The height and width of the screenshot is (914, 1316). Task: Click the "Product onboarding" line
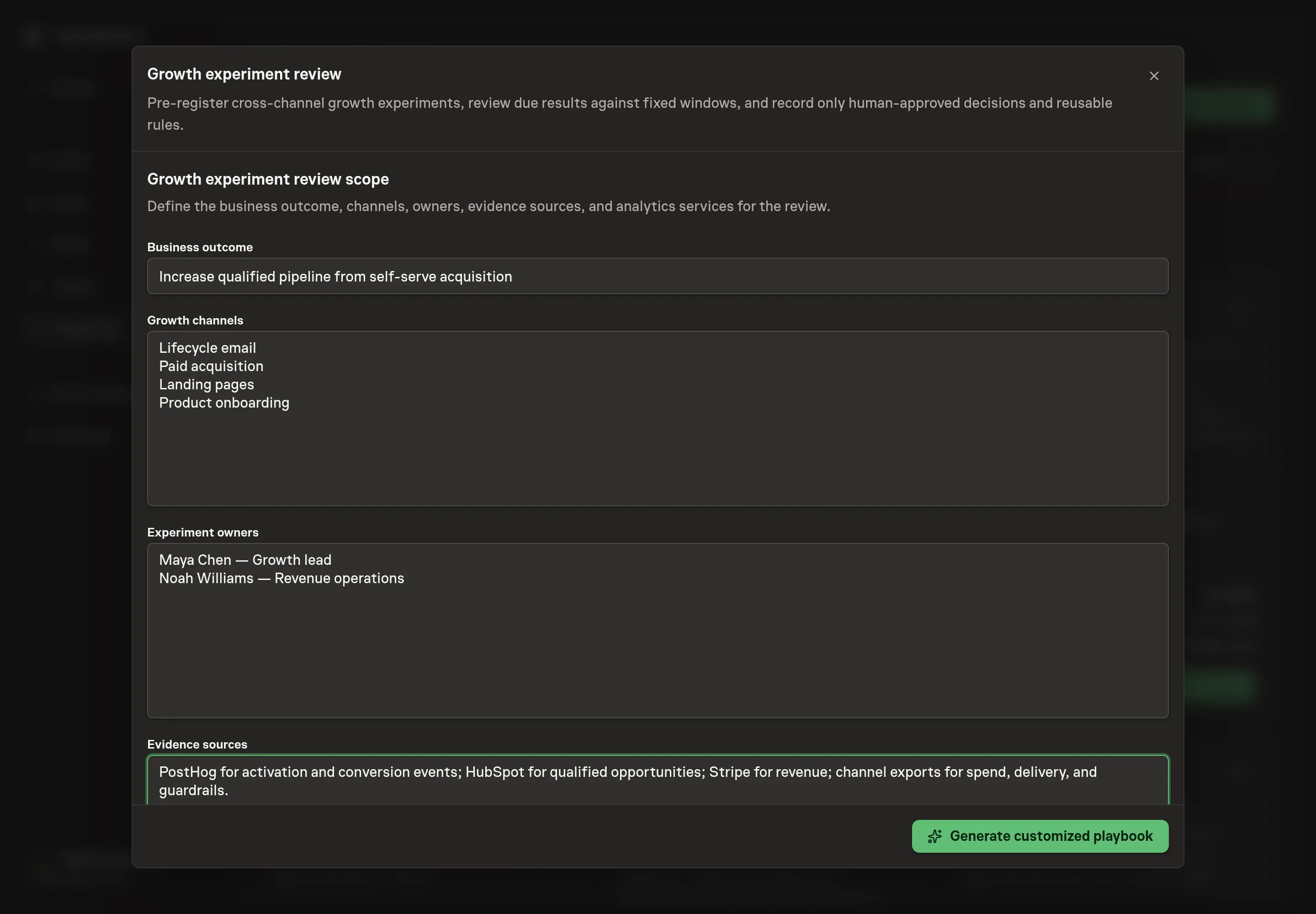224,403
